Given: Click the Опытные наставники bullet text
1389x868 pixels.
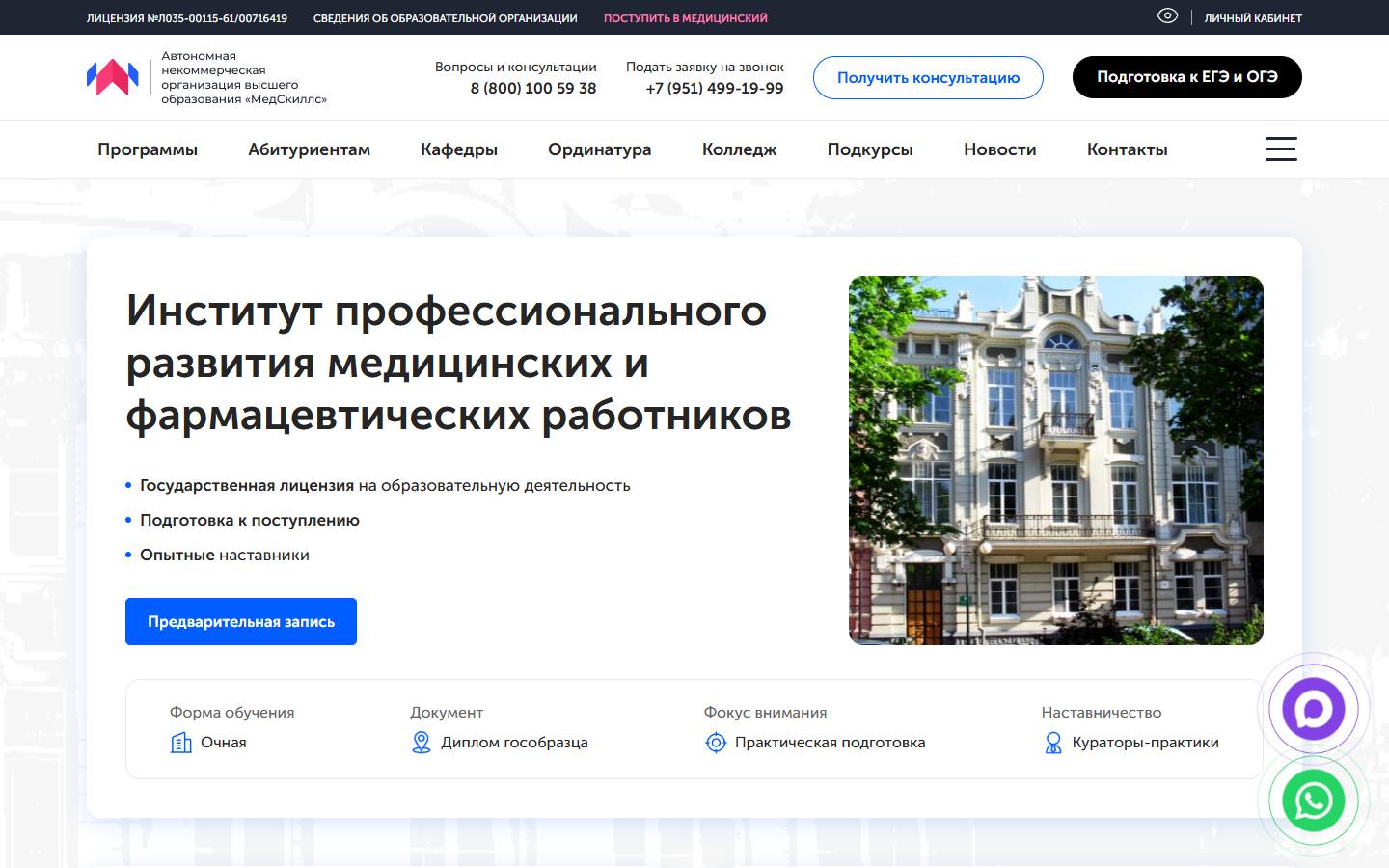Looking at the screenshot, I should (x=225, y=555).
